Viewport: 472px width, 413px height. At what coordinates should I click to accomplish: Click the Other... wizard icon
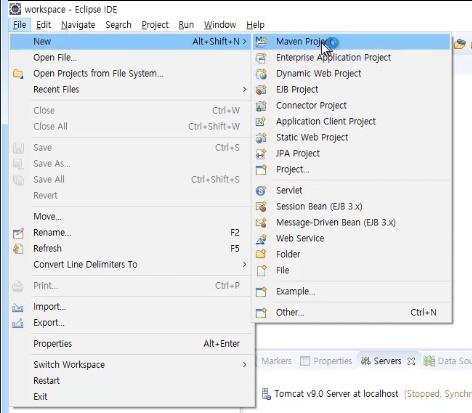click(x=261, y=313)
